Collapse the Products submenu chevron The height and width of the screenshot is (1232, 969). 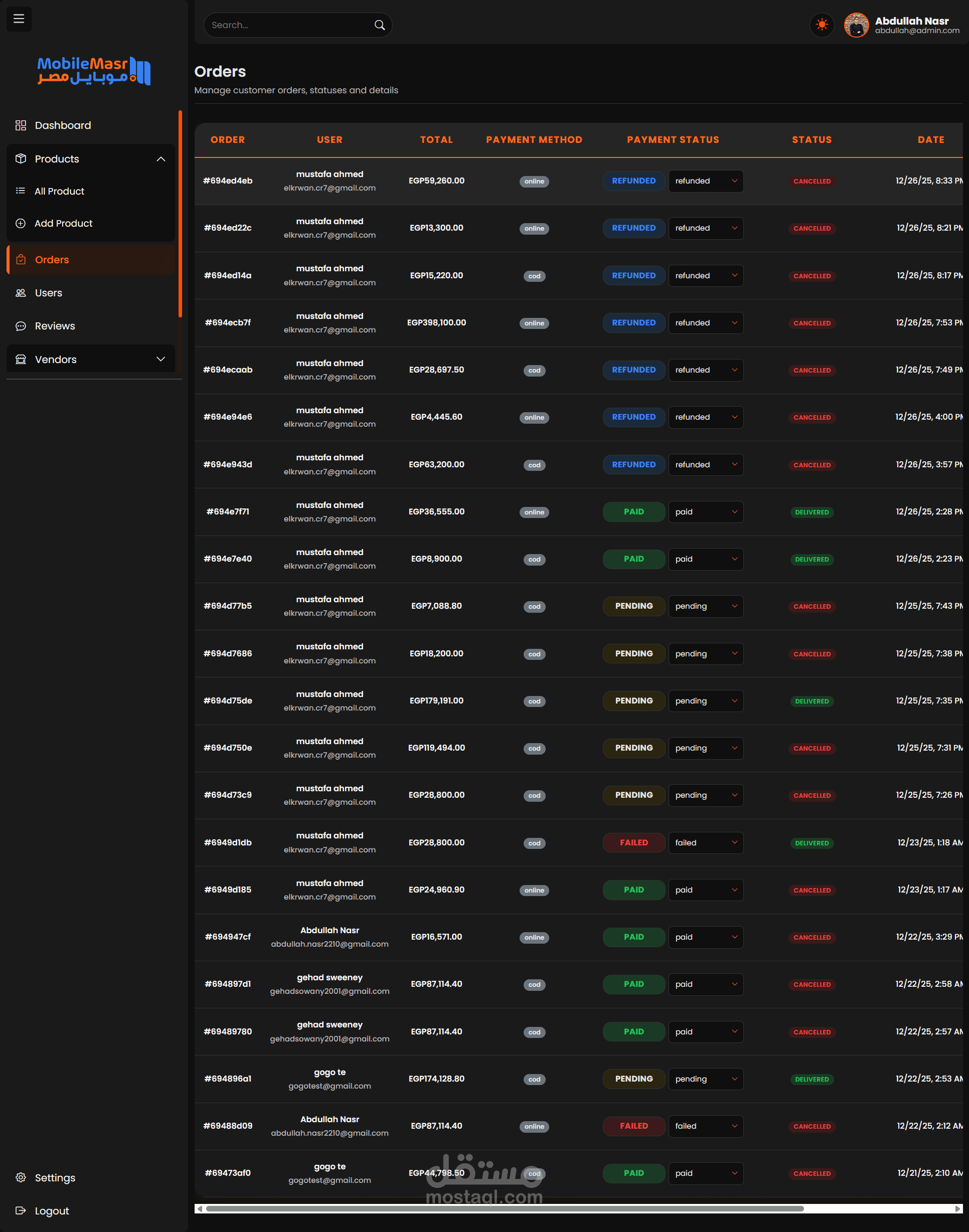pyautogui.click(x=160, y=159)
